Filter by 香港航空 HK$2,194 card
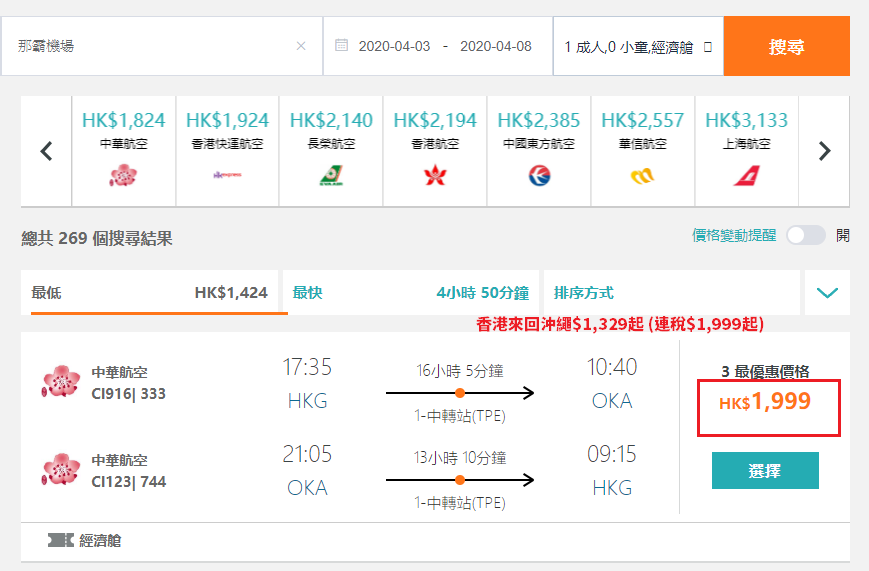 [x=435, y=151]
